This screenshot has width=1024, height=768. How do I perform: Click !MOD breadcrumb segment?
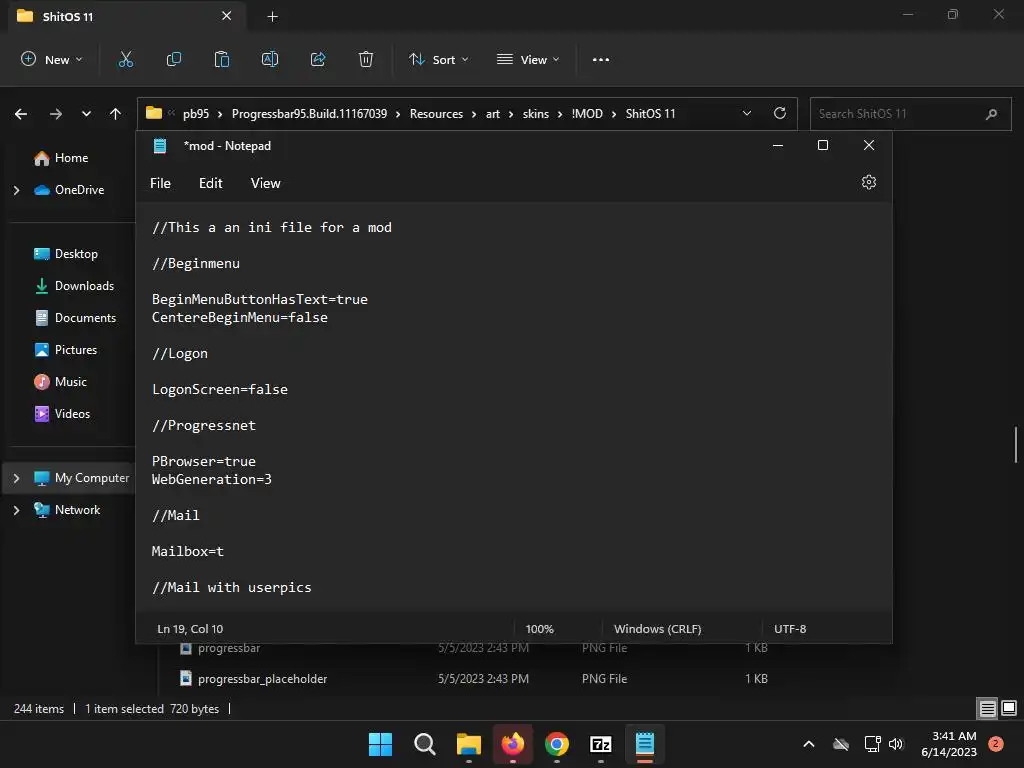click(x=587, y=114)
